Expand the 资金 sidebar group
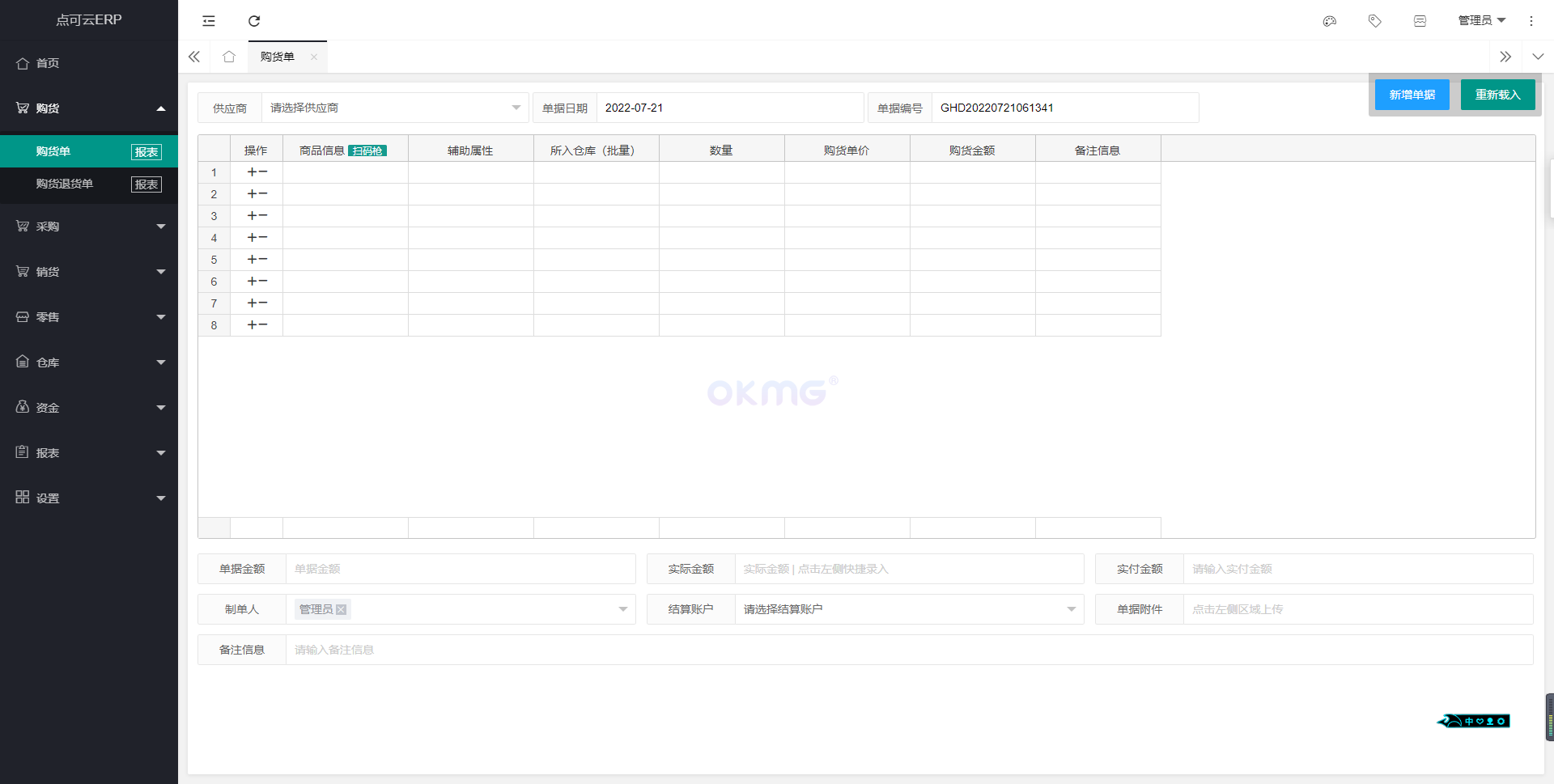 click(x=89, y=408)
